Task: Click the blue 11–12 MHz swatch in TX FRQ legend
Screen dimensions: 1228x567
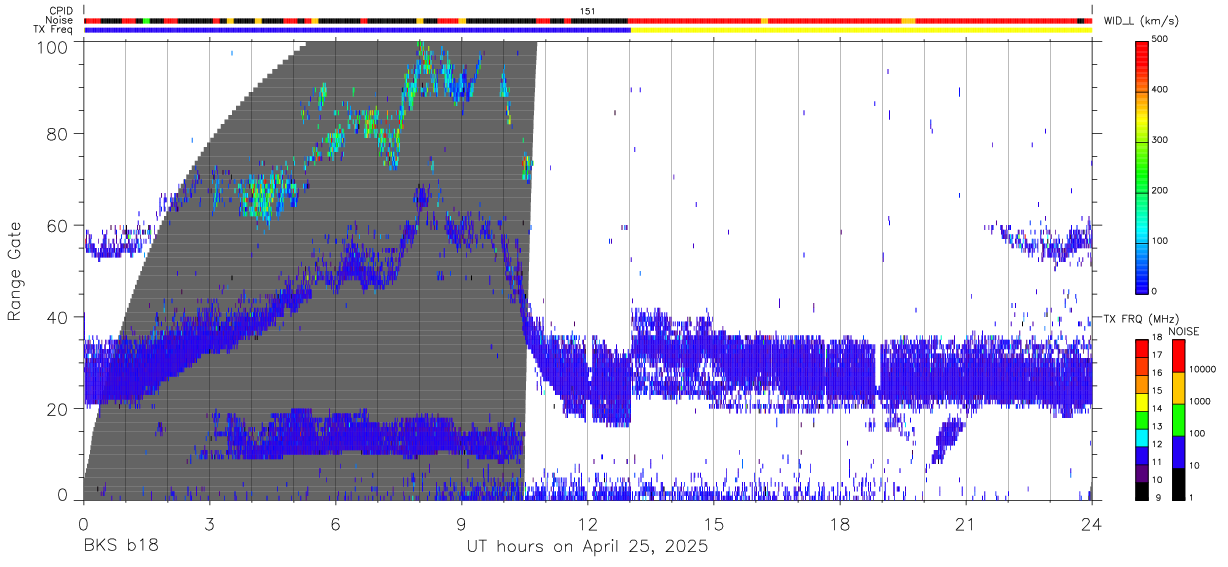Action: (x=1141, y=453)
